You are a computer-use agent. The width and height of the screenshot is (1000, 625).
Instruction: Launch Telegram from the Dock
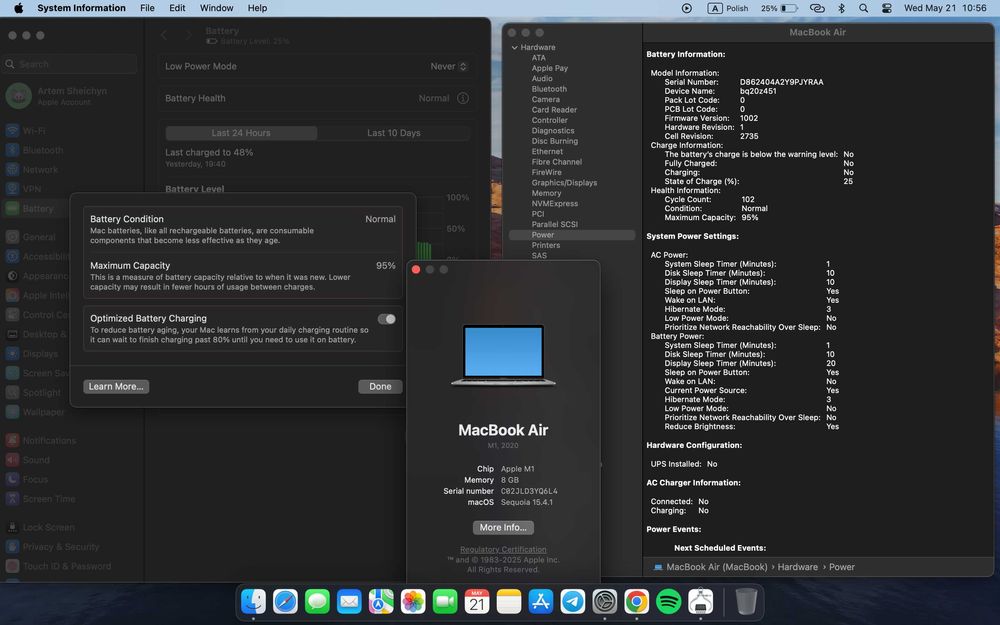pyautogui.click(x=572, y=601)
